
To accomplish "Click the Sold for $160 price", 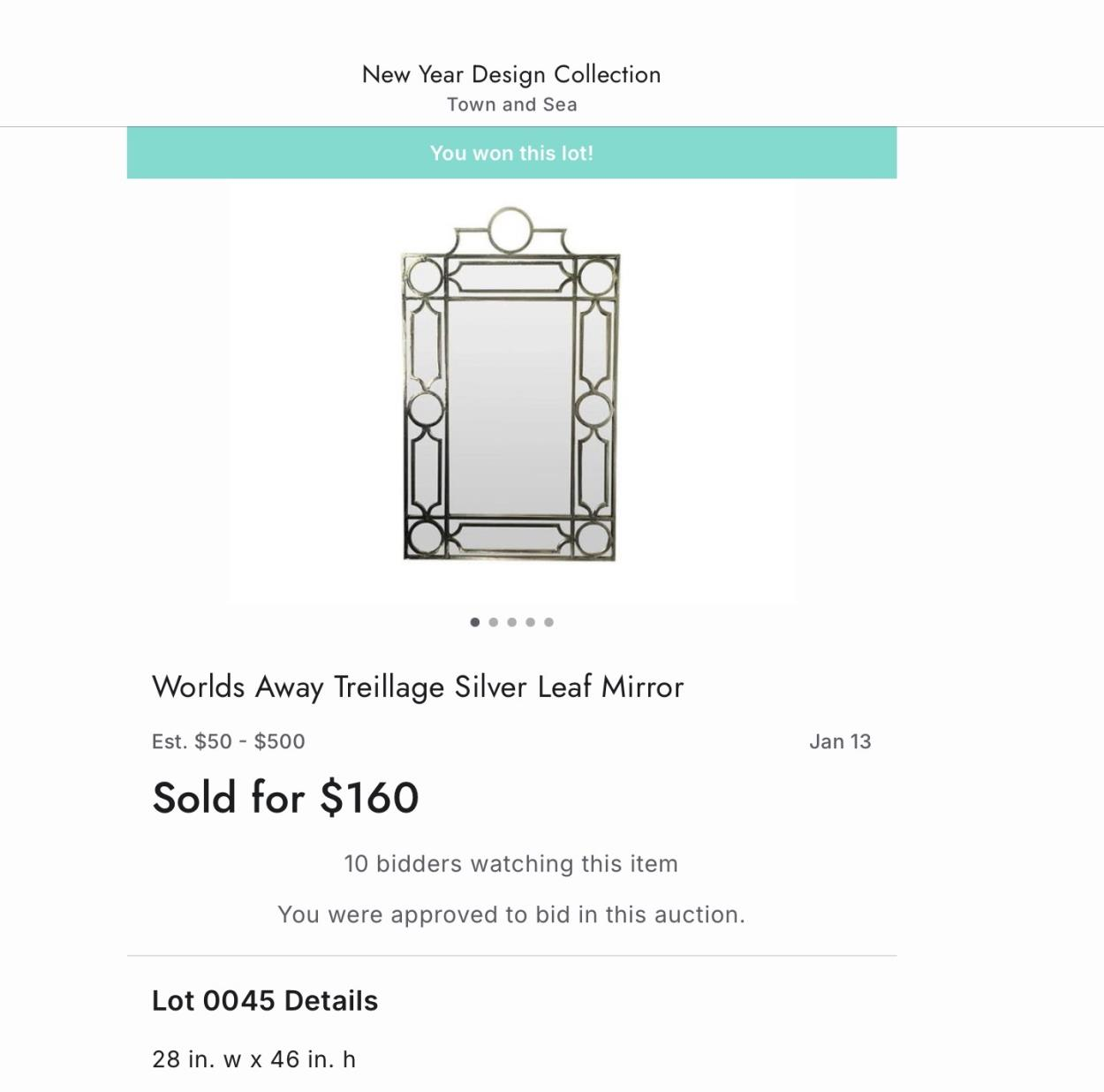I will pos(285,797).
